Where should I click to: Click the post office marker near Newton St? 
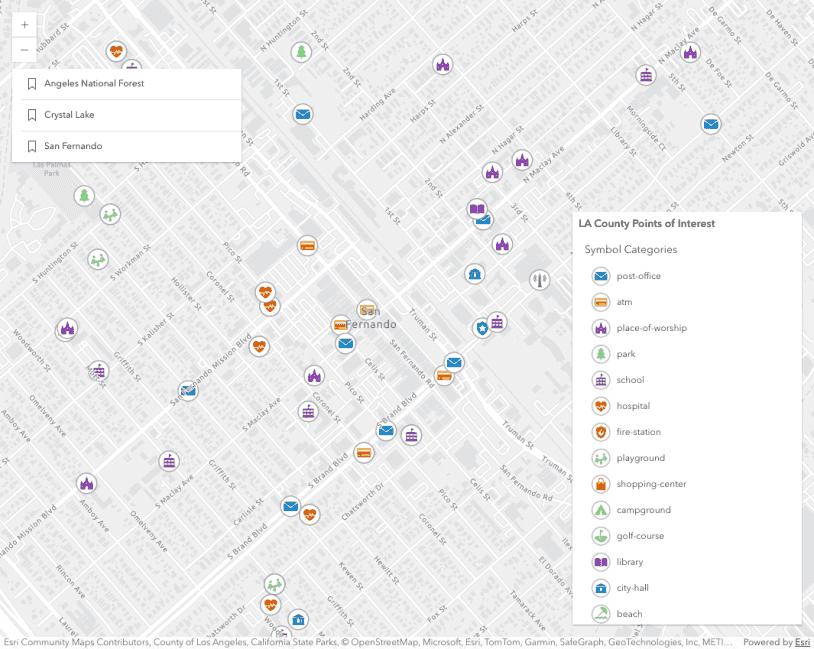point(711,124)
